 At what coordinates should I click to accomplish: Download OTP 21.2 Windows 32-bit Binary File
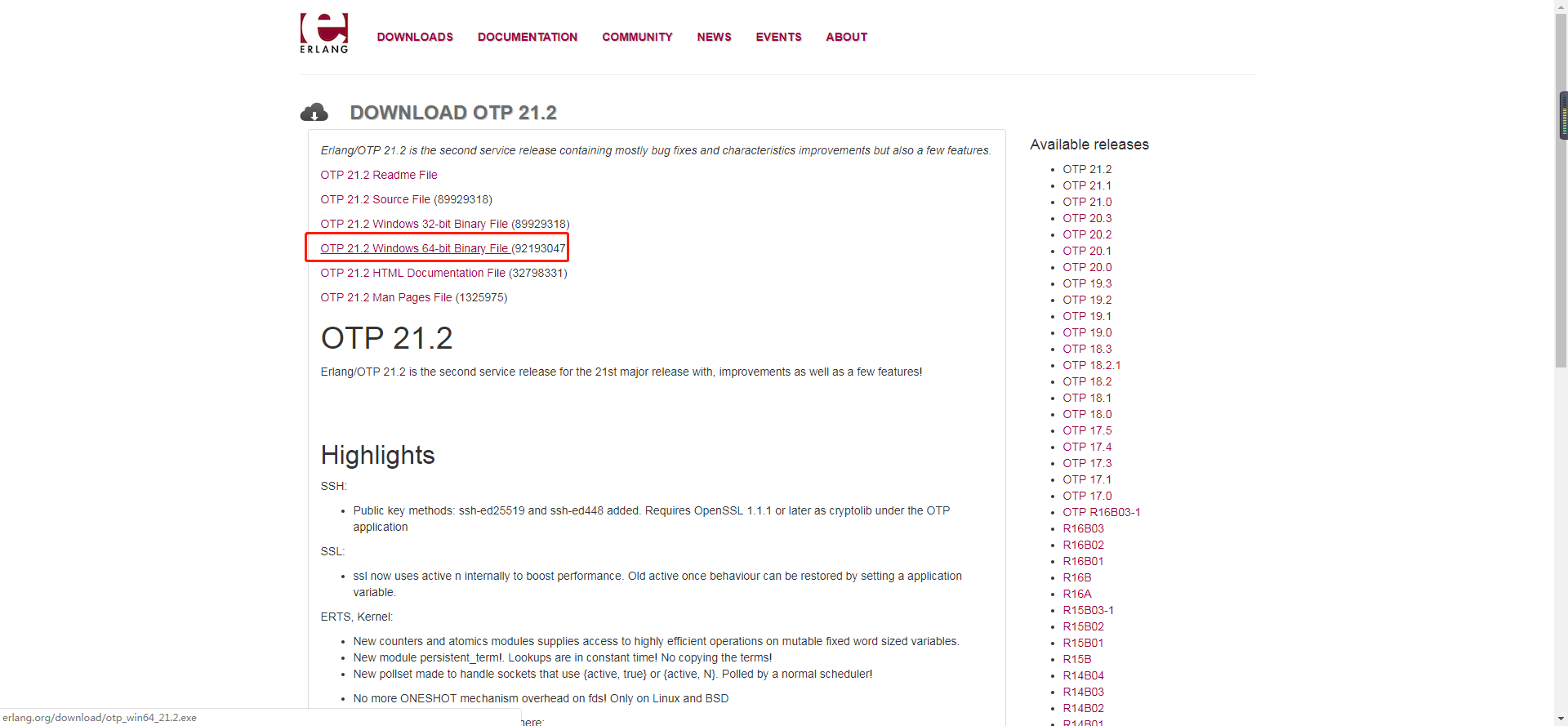tap(414, 224)
